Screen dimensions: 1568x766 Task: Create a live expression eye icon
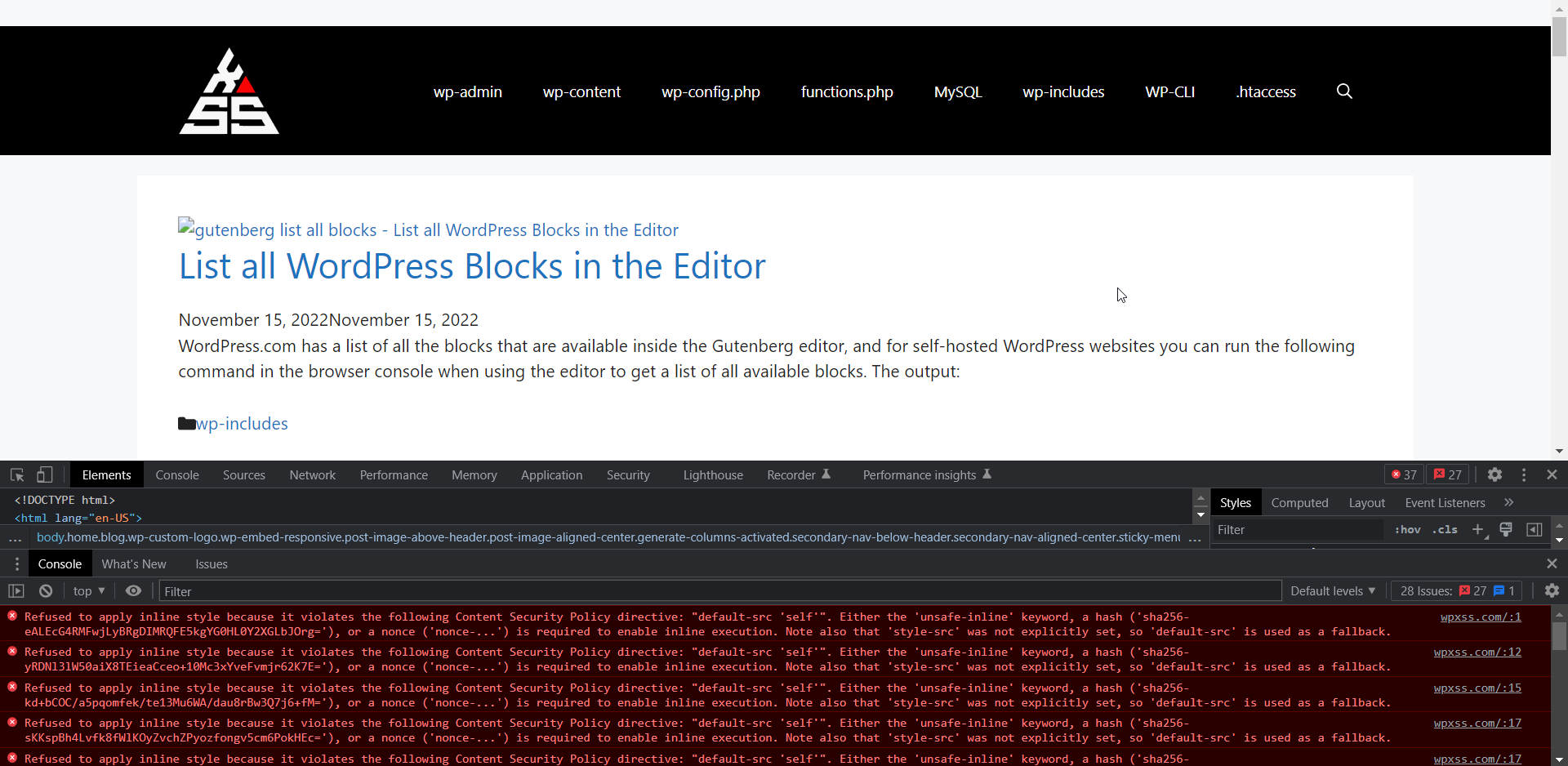(134, 590)
